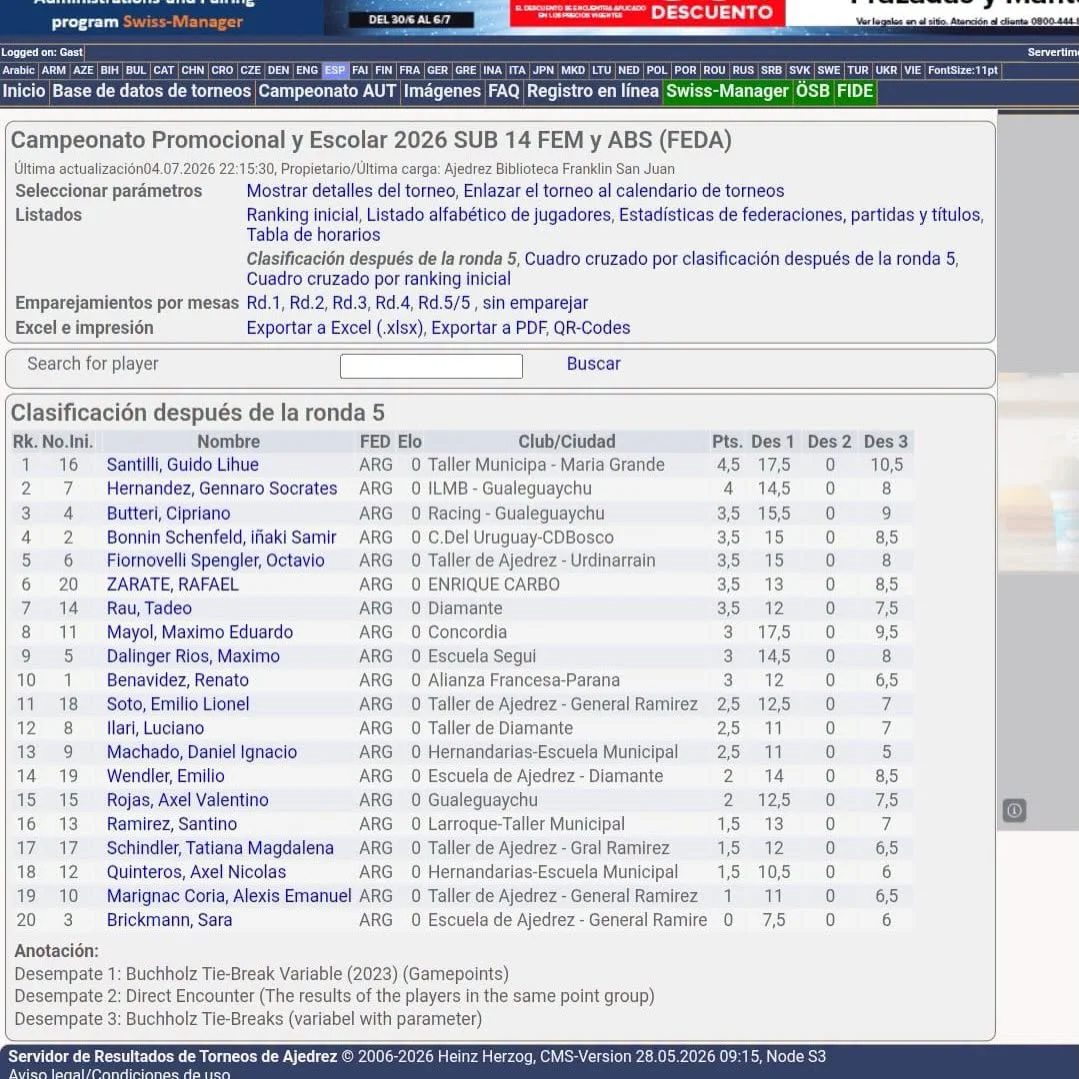Screen dimensions: 1079x1079
Task: Open Exportar a Excel (.xlsx) link
Action: click(x=335, y=328)
